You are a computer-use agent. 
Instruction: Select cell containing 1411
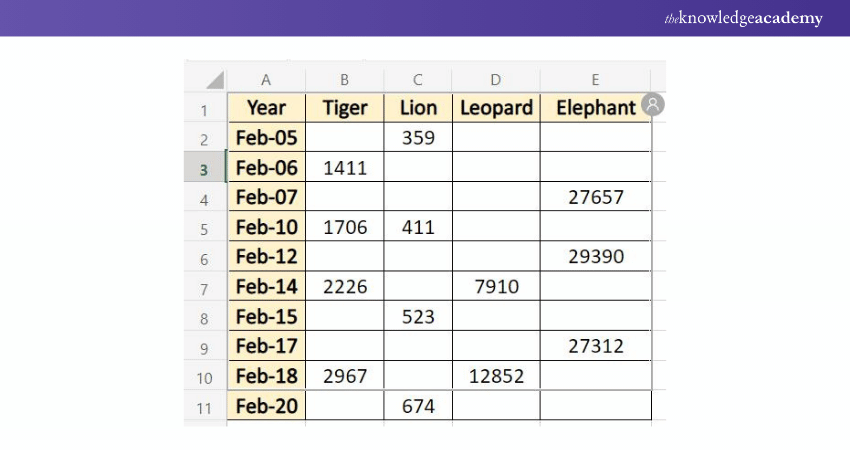pos(345,168)
